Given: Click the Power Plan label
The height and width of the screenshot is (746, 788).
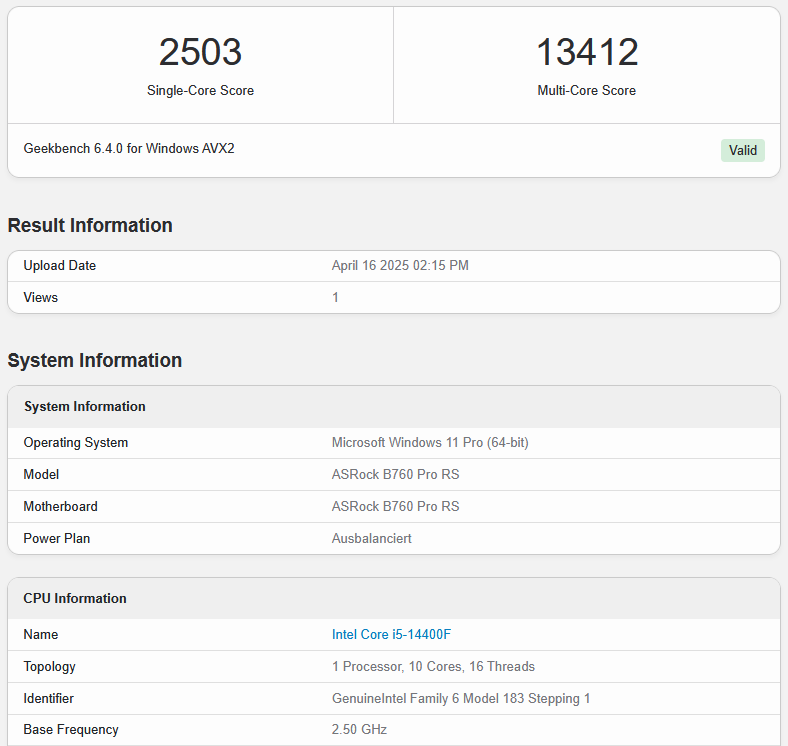Looking at the screenshot, I should pyautogui.click(x=57, y=538).
